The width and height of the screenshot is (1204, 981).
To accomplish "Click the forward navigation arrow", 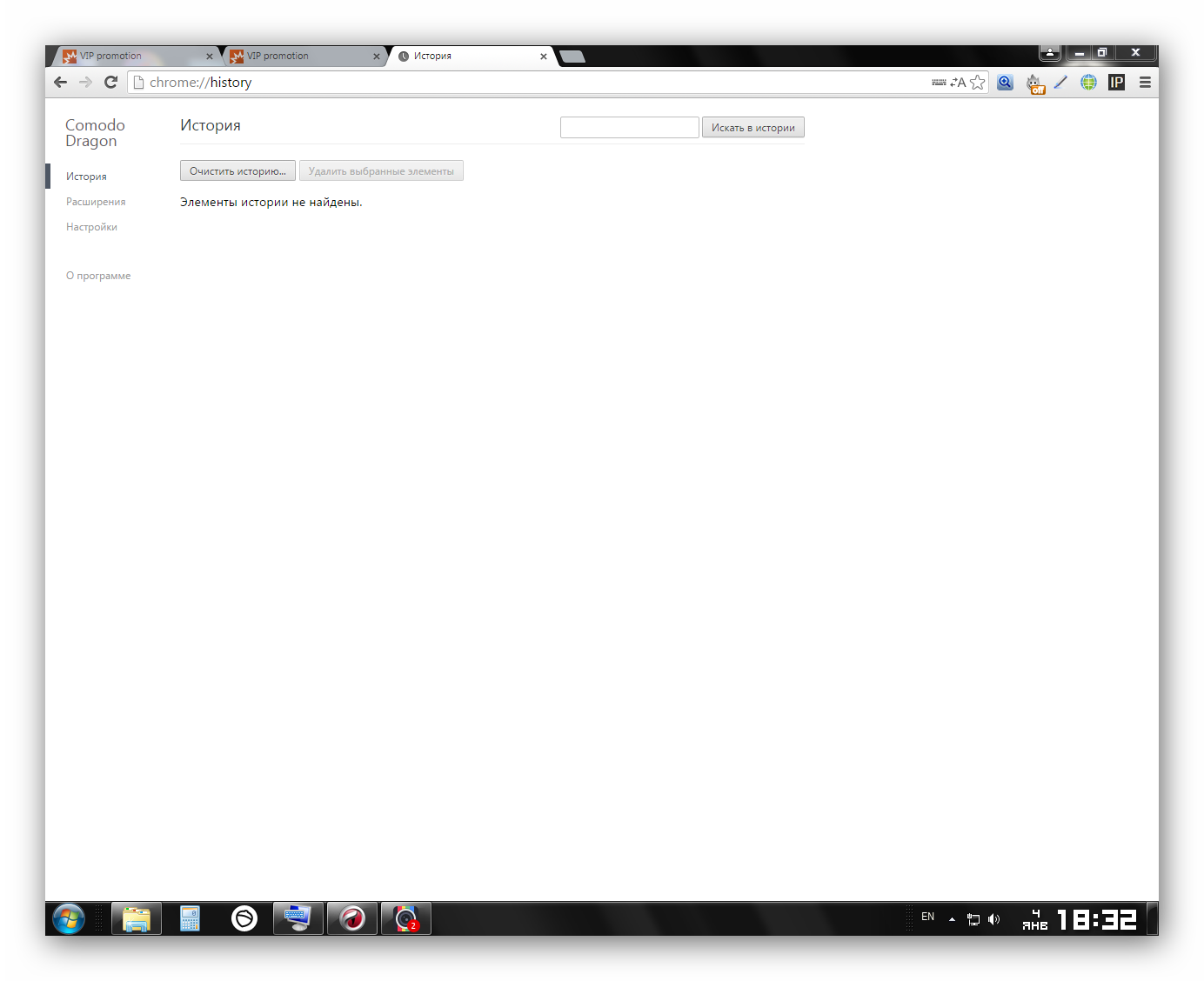I will tap(85, 82).
